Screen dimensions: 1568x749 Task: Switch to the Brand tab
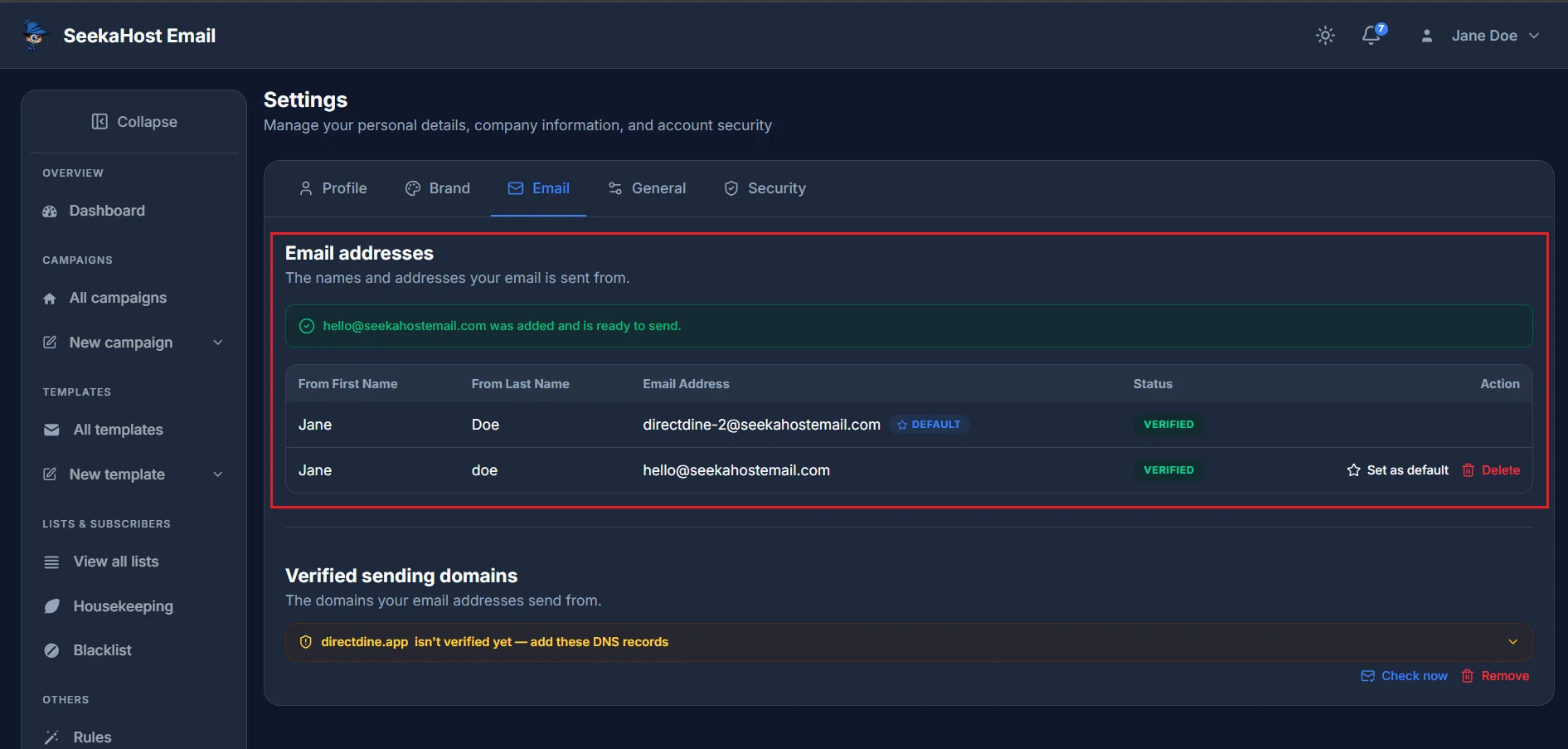coord(438,188)
